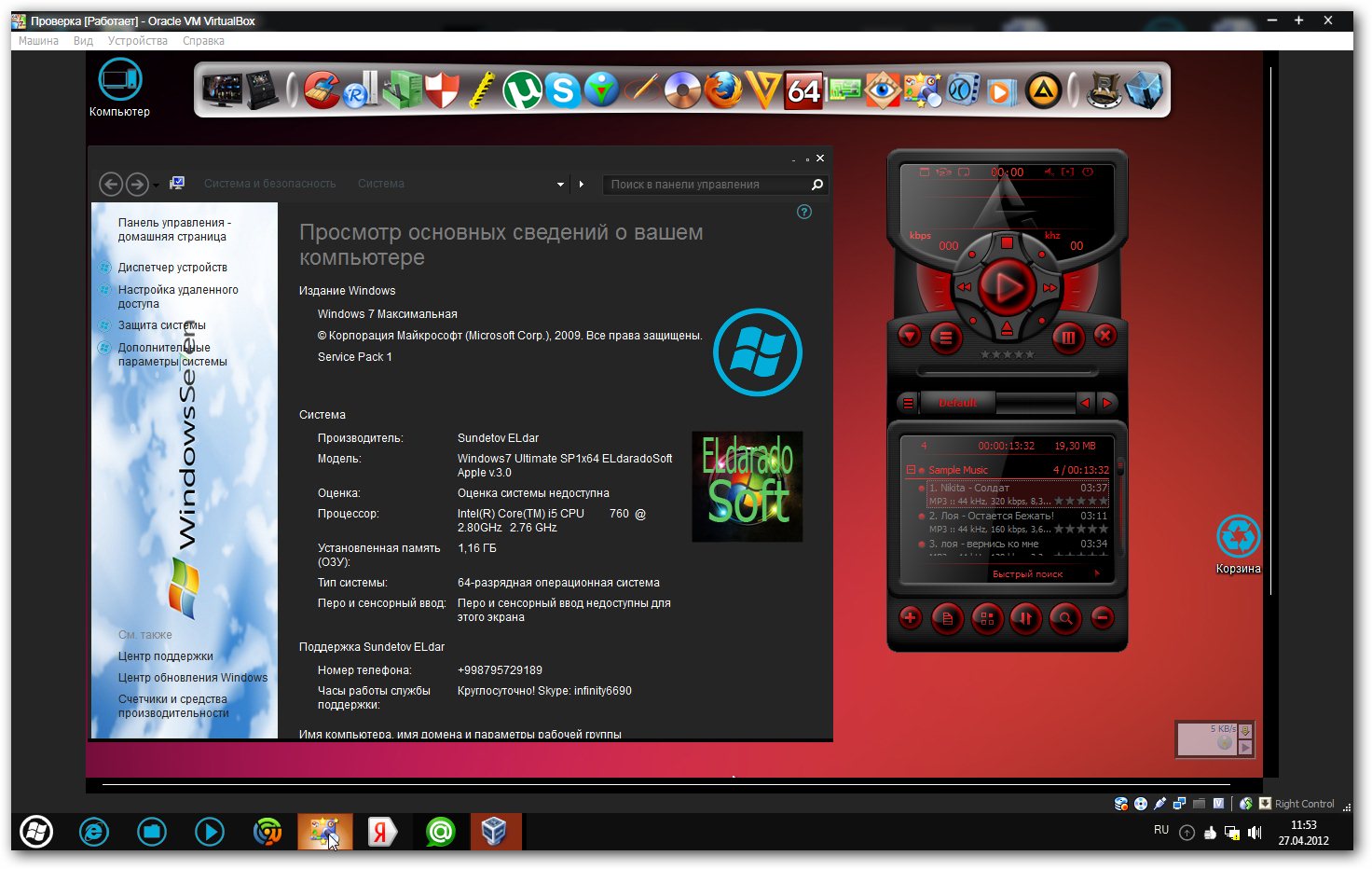Open the orange V Freemake dock icon
Viewport: 1372px width, 869px height.
coord(763,90)
